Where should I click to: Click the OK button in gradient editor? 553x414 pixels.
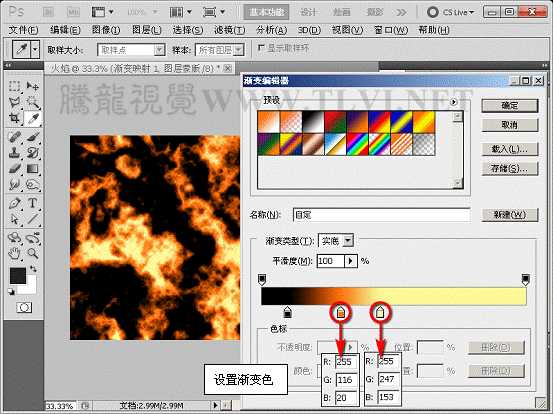coord(510,105)
